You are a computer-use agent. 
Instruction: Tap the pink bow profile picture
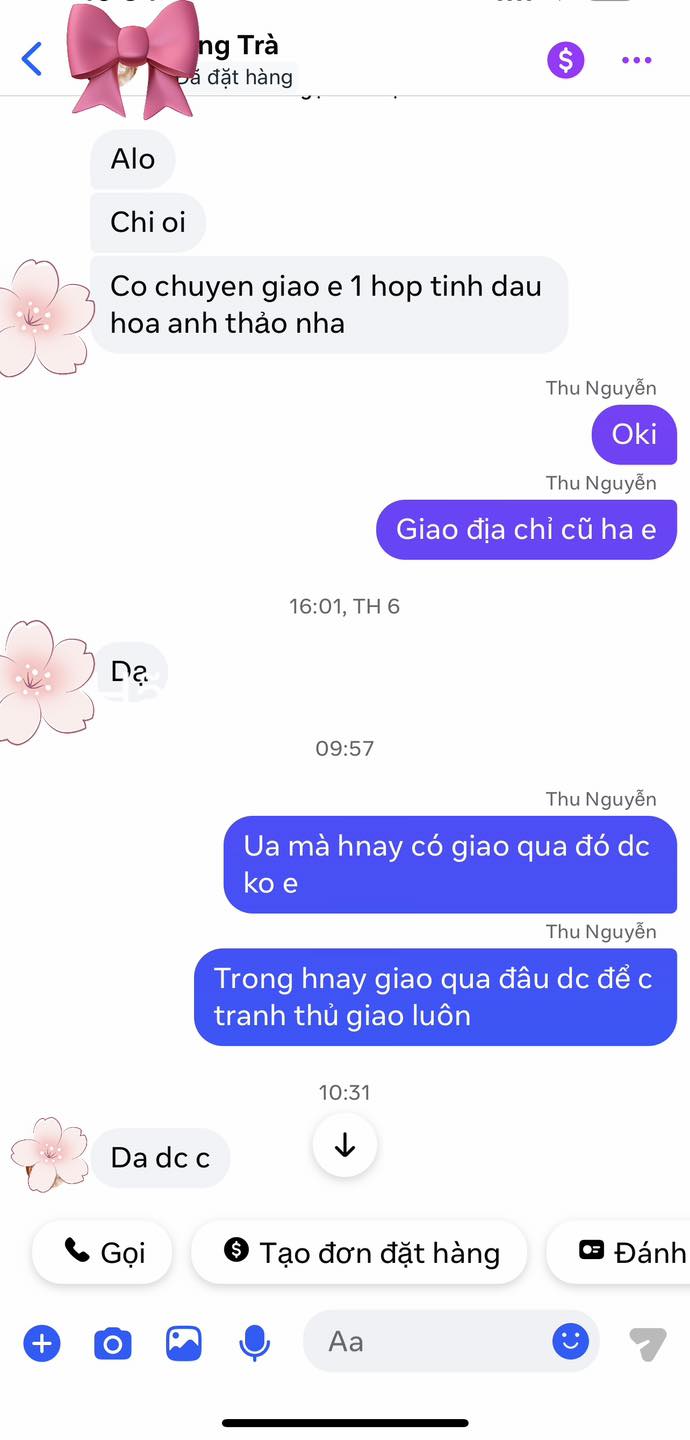[x=131, y=58]
